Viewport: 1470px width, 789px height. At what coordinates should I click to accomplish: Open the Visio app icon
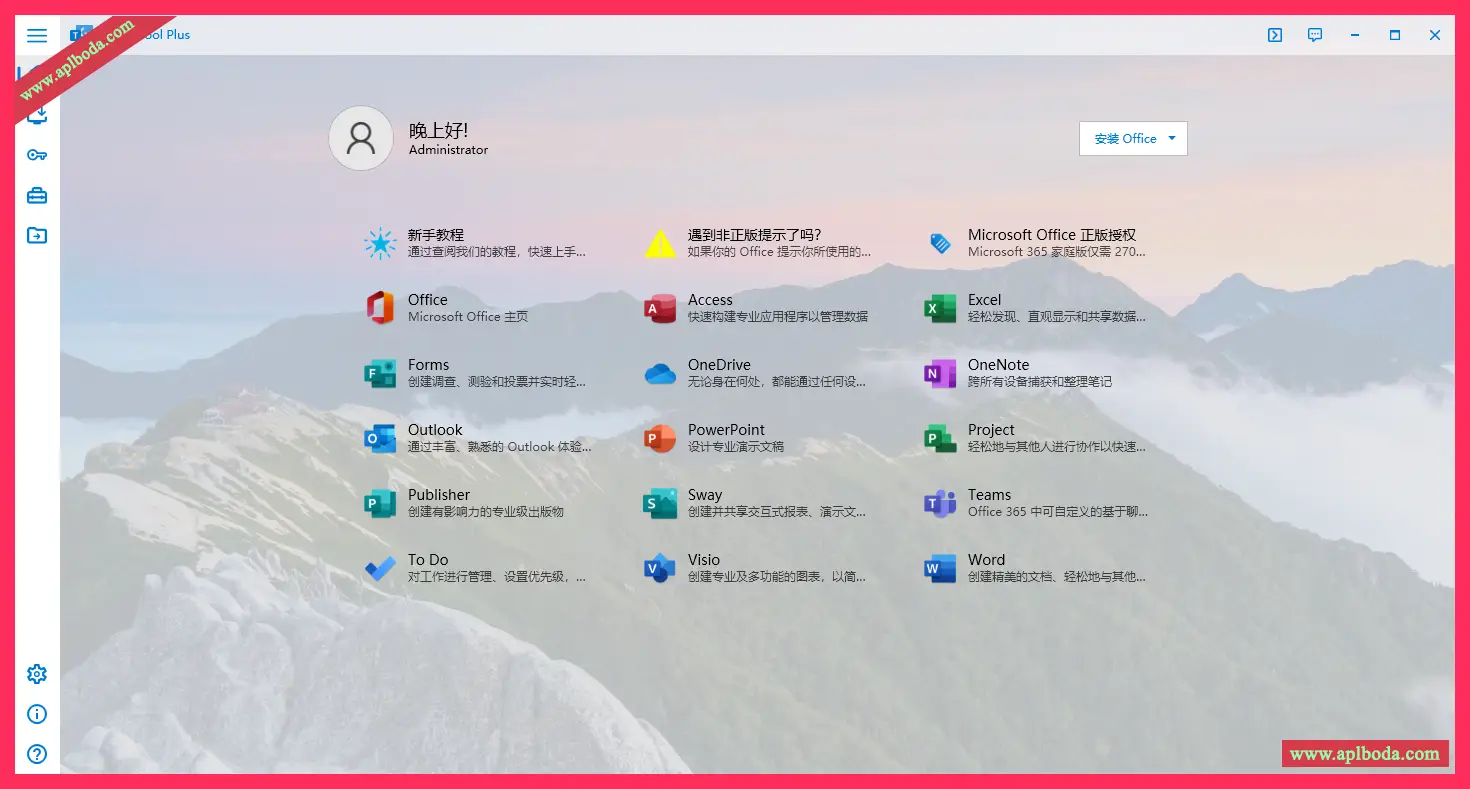coord(660,568)
